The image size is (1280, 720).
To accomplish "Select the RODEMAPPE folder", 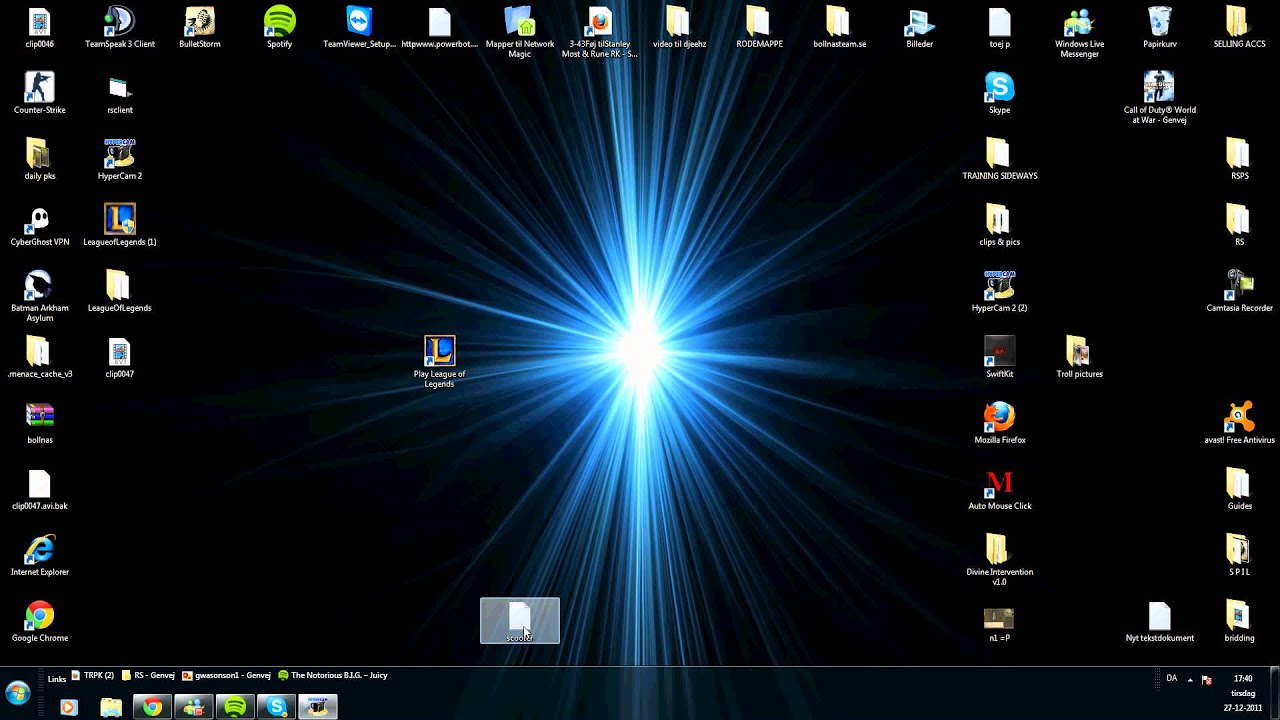I will 760,28.
